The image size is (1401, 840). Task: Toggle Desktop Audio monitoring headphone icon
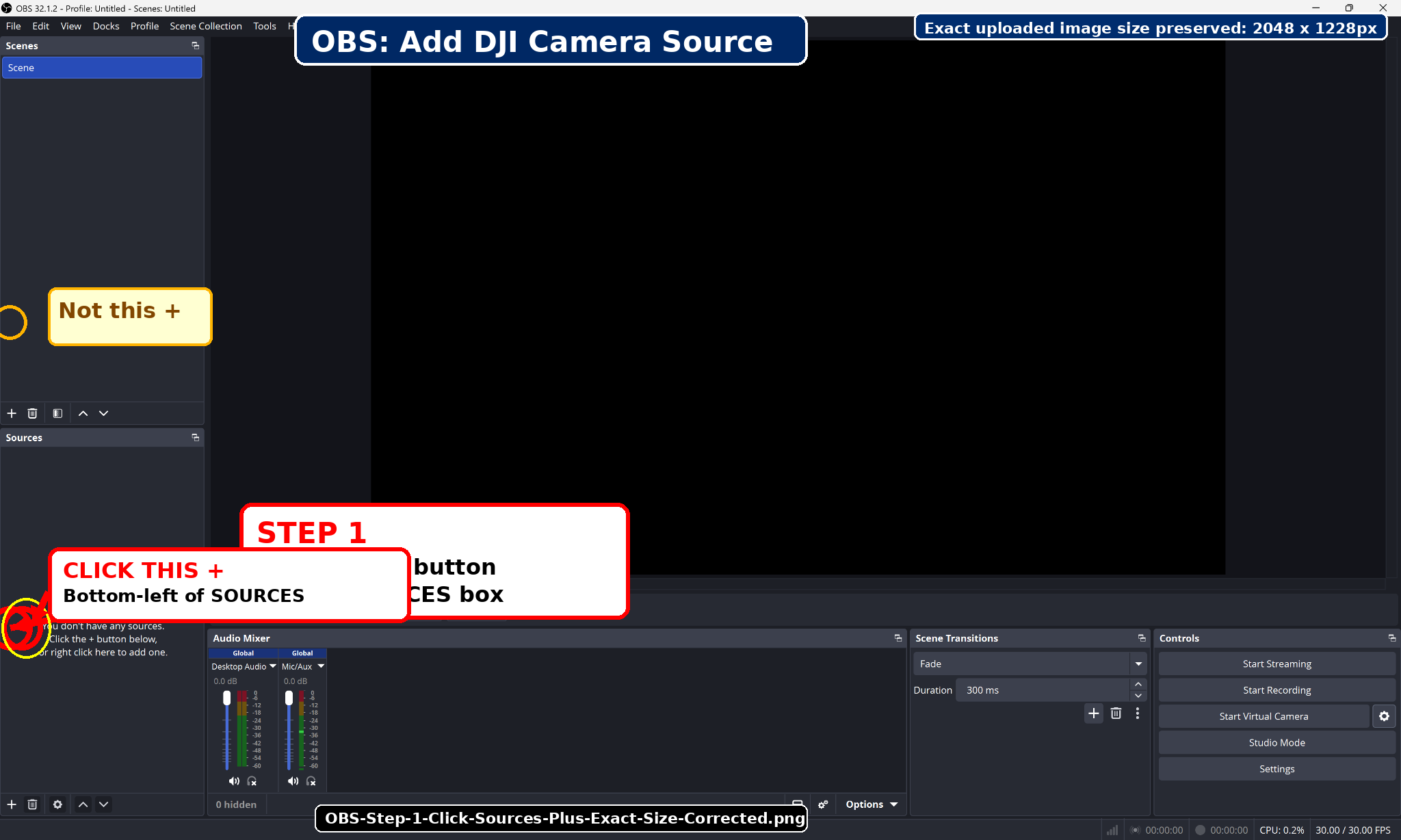[252, 781]
